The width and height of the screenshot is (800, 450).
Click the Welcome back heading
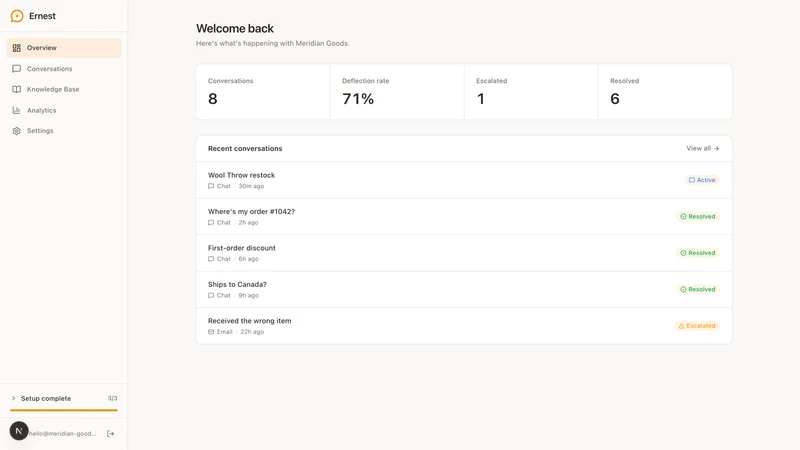tap(235, 29)
